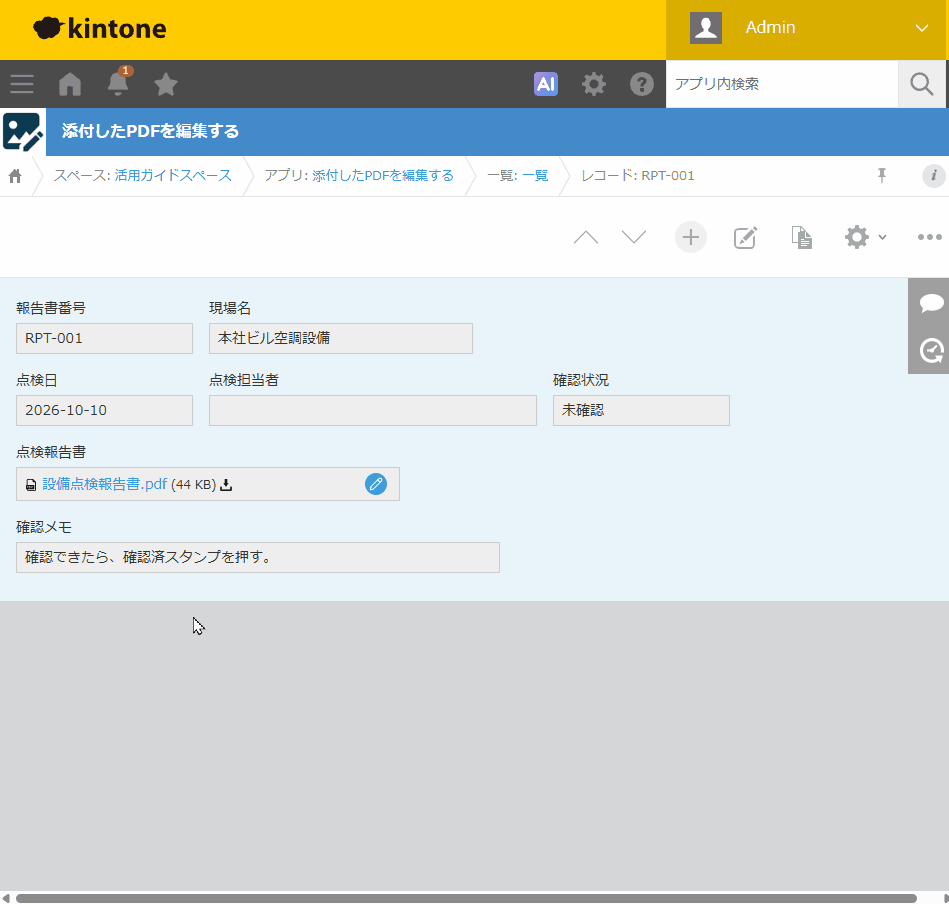Image resolution: width=949 pixels, height=904 pixels.
Task: Go to next record arrow
Action: click(634, 237)
